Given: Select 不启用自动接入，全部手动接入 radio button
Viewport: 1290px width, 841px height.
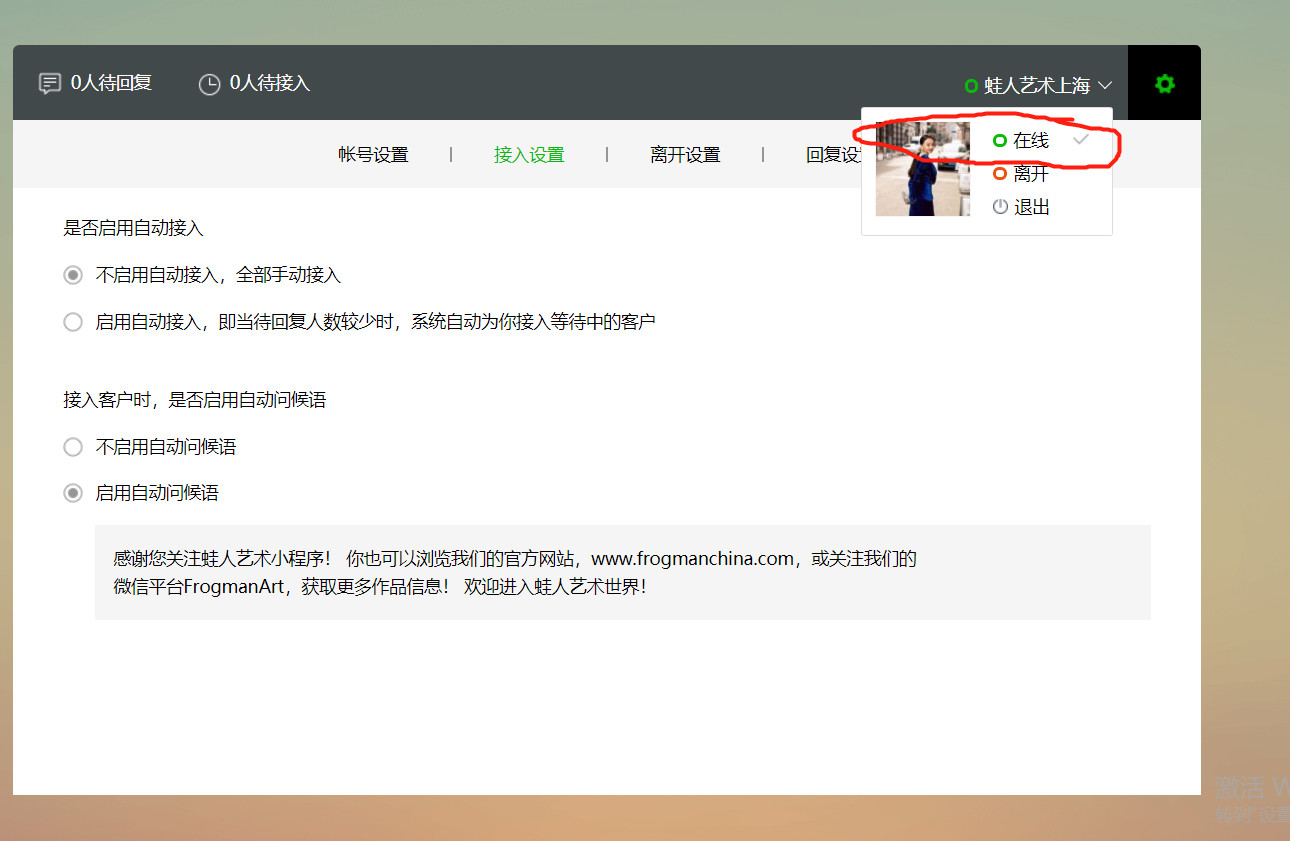Looking at the screenshot, I should pyautogui.click(x=73, y=275).
